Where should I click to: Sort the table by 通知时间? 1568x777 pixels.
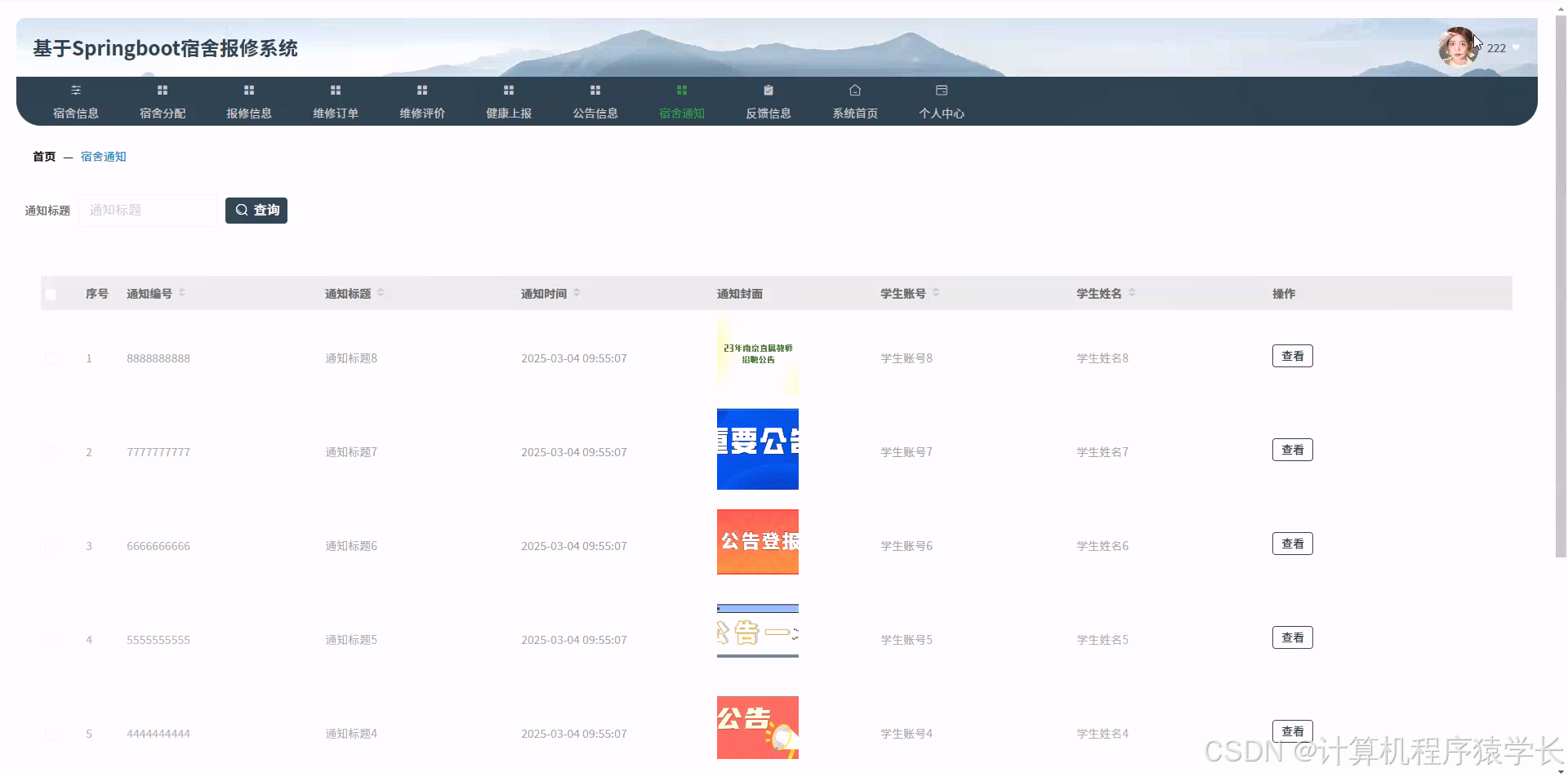(x=577, y=292)
